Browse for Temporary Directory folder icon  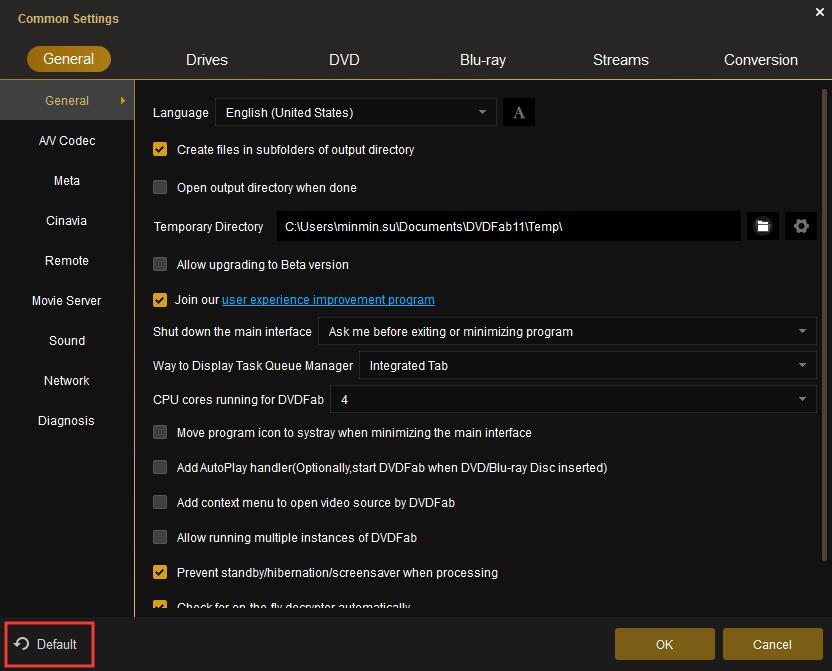pyautogui.click(x=762, y=226)
